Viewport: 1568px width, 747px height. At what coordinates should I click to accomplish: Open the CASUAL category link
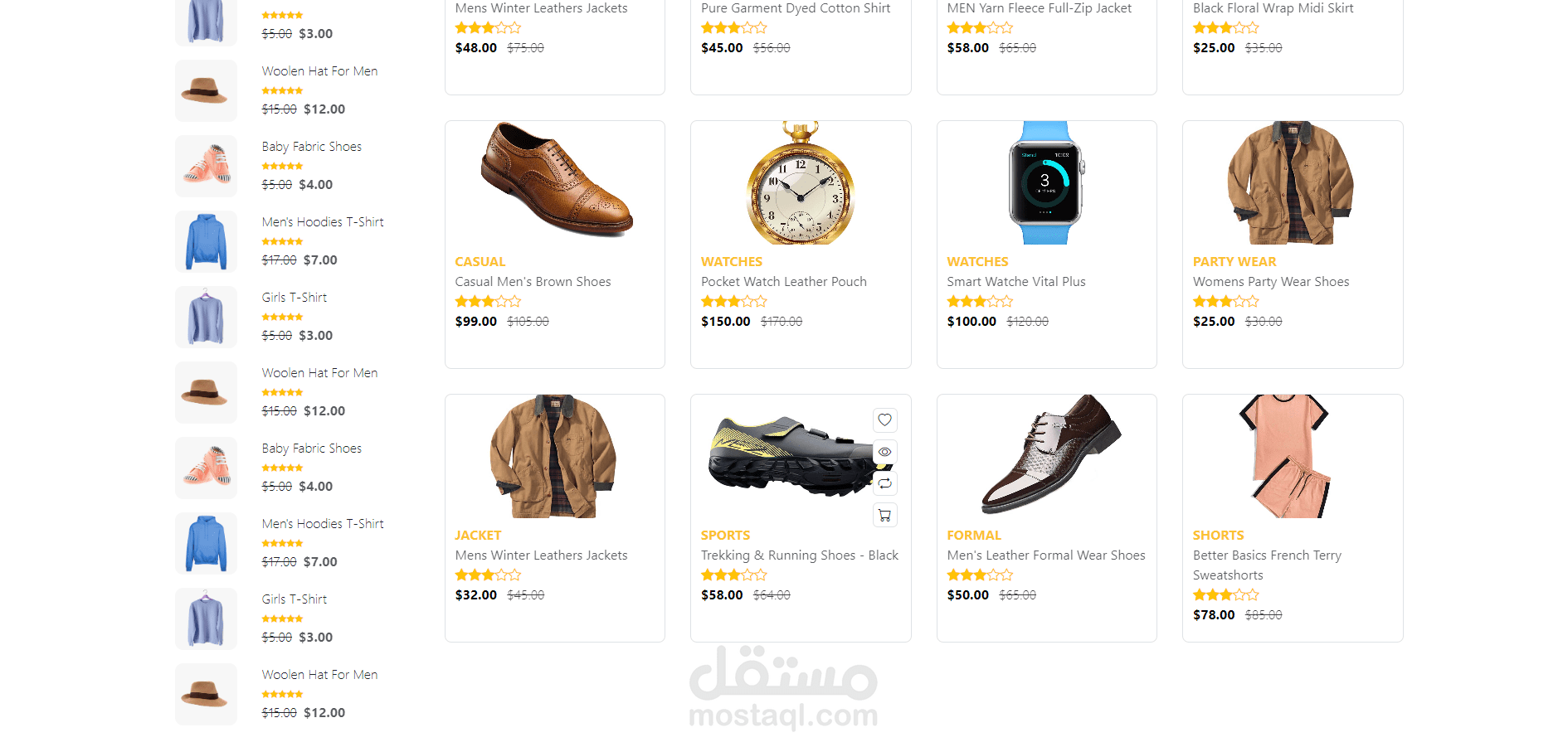[480, 262]
